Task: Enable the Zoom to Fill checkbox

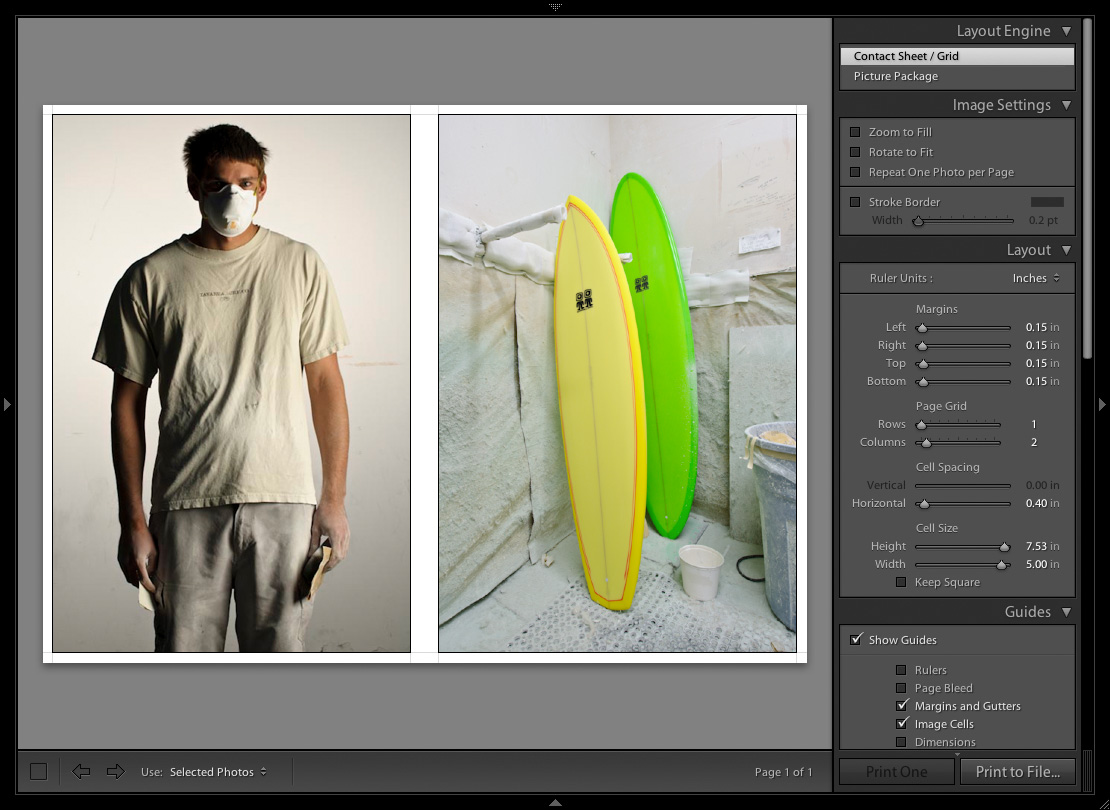Action: point(855,132)
